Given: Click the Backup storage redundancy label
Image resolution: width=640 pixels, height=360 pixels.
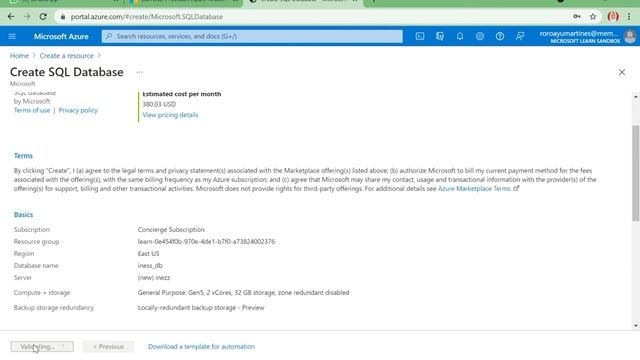Looking at the screenshot, I should coord(53,308).
